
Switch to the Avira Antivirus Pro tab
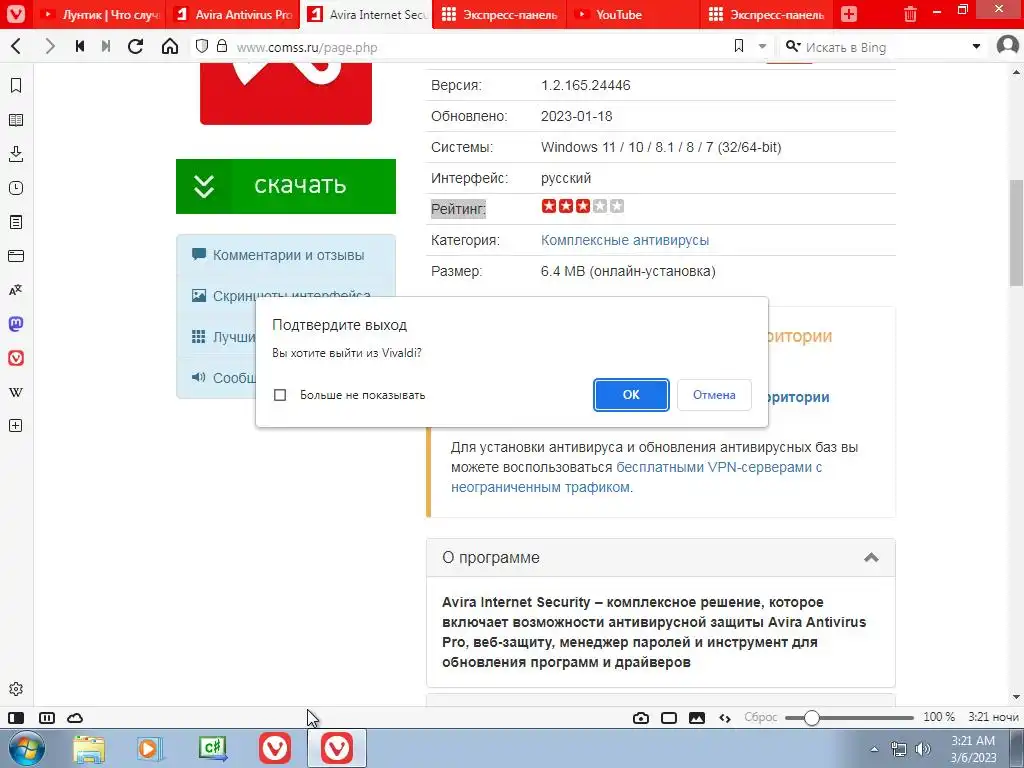[x=234, y=14]
